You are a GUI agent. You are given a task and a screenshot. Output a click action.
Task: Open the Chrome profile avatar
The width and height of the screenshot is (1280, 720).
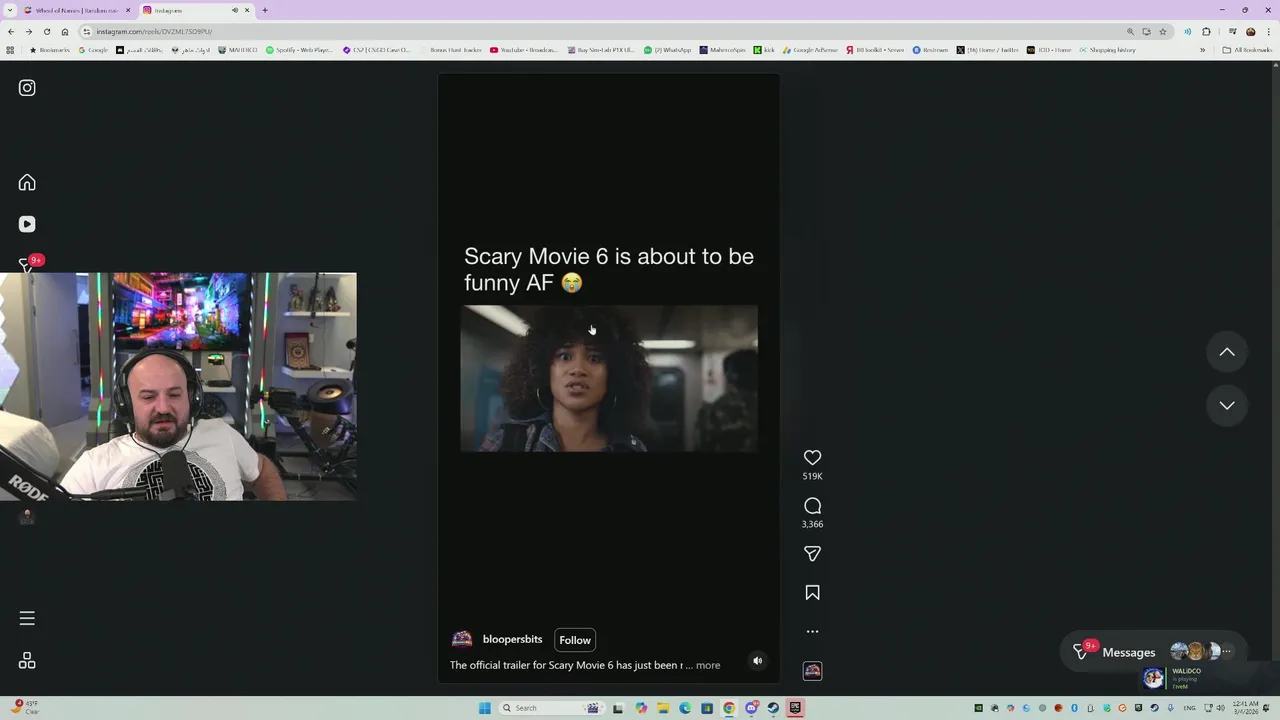(x=1250, y=31)
